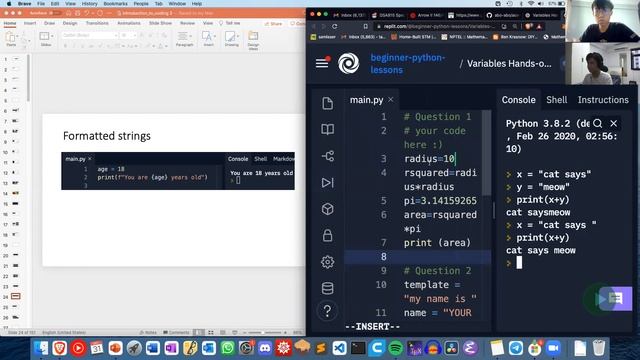Open the Help question mark in Replit sidebar

point(327,311)
